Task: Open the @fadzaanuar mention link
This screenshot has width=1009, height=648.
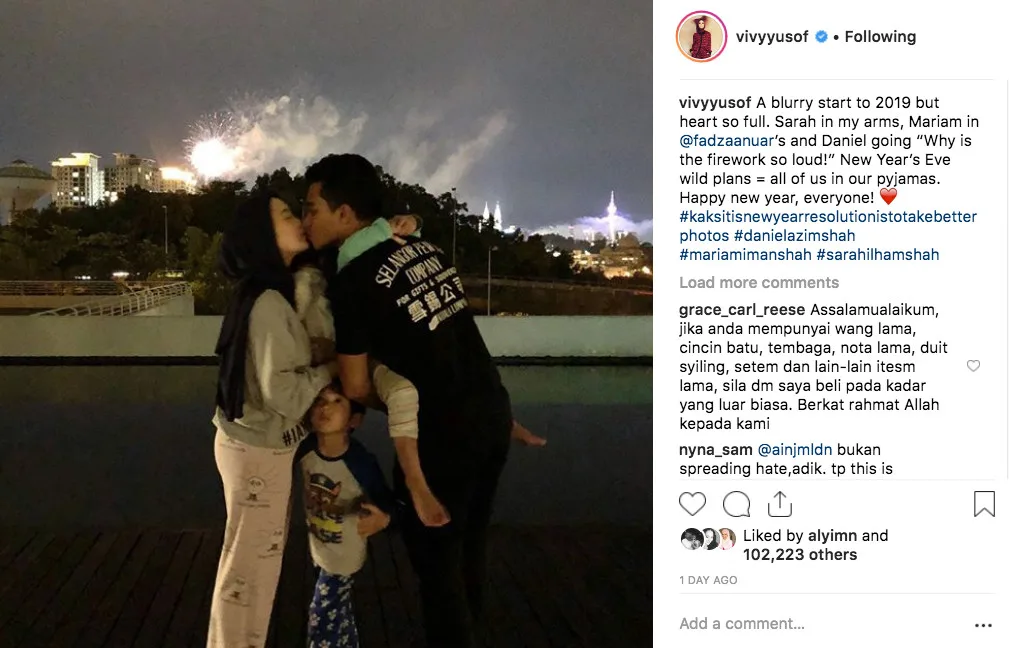Action: pyautogui.click(x=727, y=141)
